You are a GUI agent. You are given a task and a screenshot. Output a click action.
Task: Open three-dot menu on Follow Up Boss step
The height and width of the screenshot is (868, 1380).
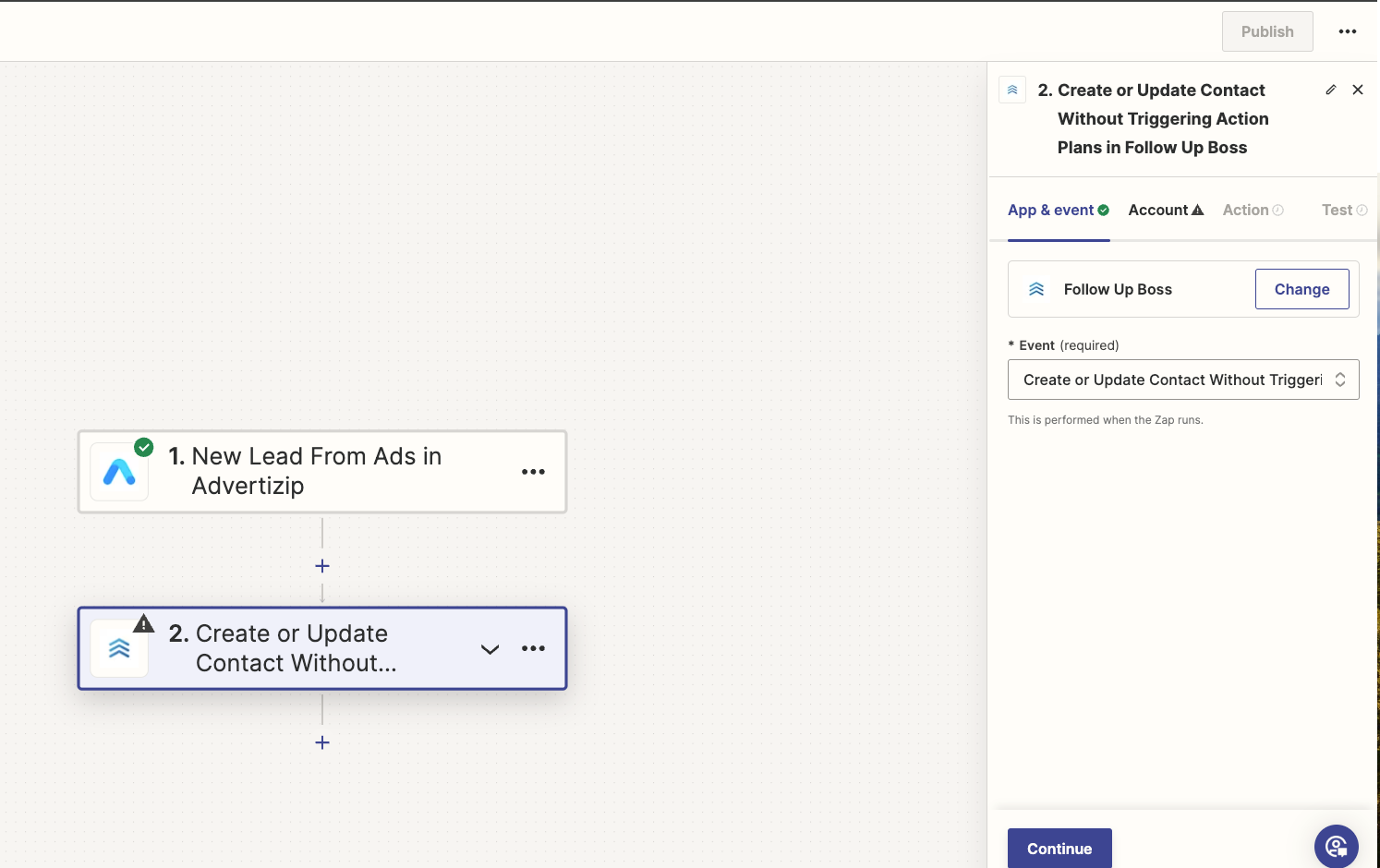(533, 648)
